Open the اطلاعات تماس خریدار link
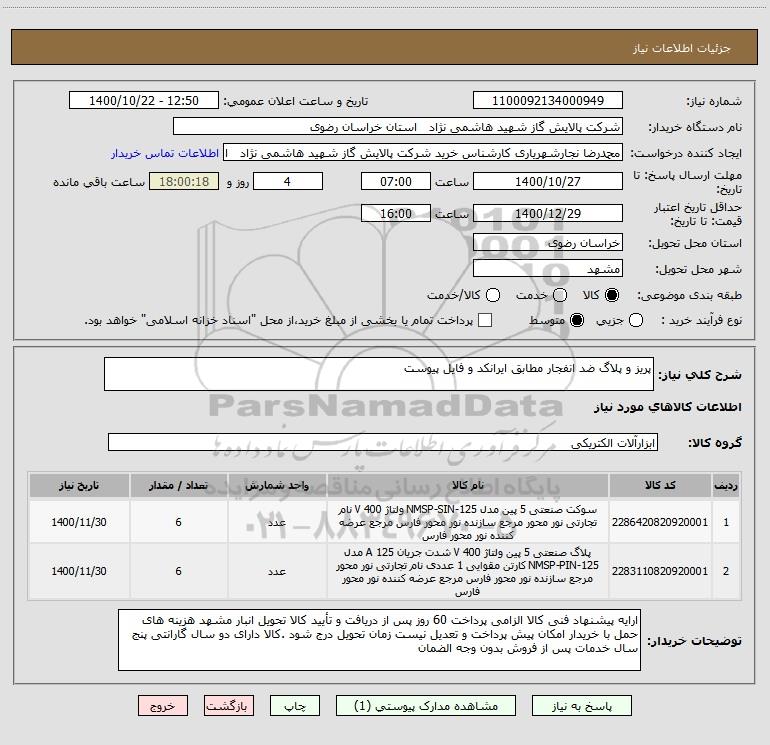770x745 pixels. [x=165, y=153]
